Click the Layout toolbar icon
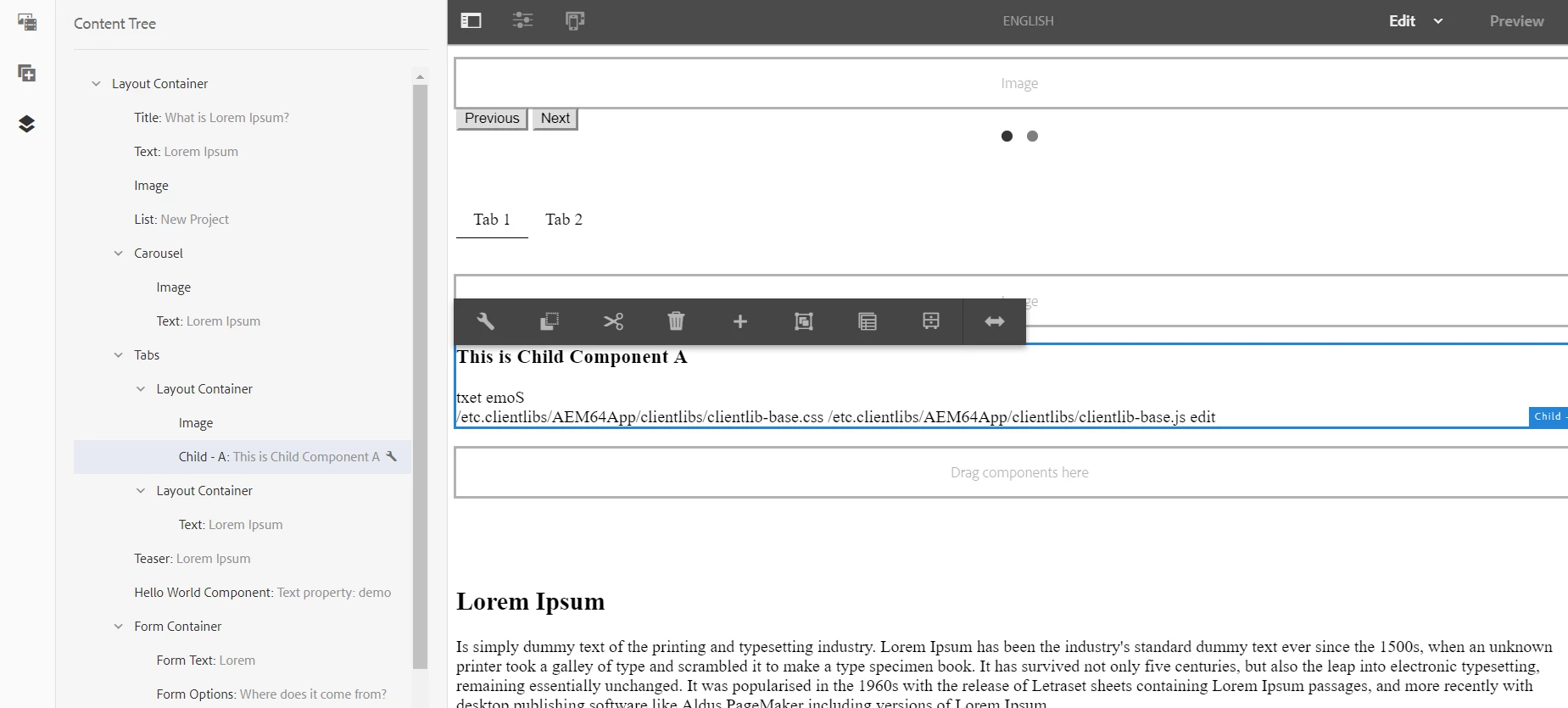 tap(931, 321)
